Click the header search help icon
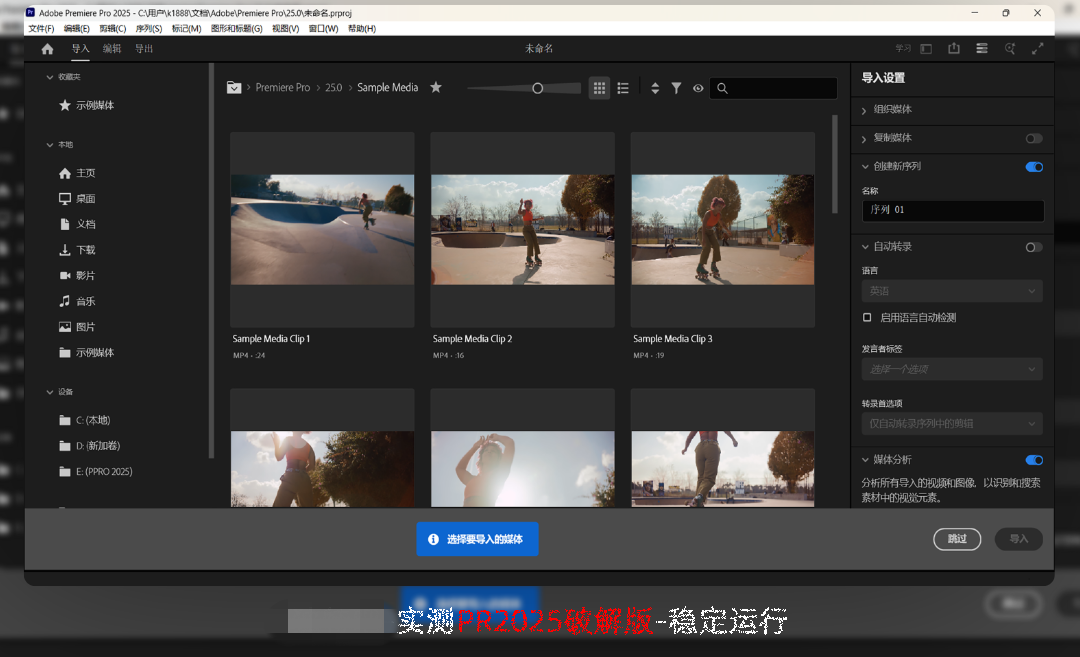Viewport: 1080px width, 657px height. click(x=1010, y=48)
